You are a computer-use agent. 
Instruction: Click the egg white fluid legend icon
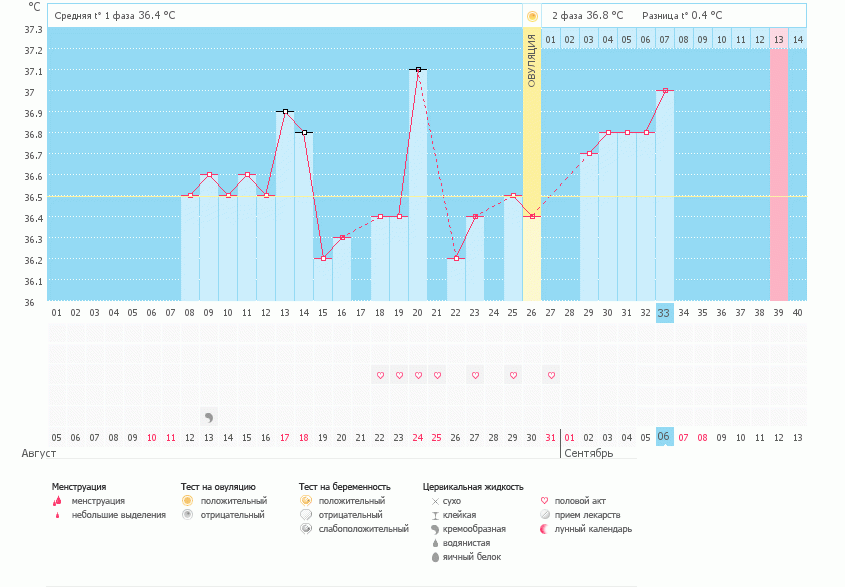point(435,557)
